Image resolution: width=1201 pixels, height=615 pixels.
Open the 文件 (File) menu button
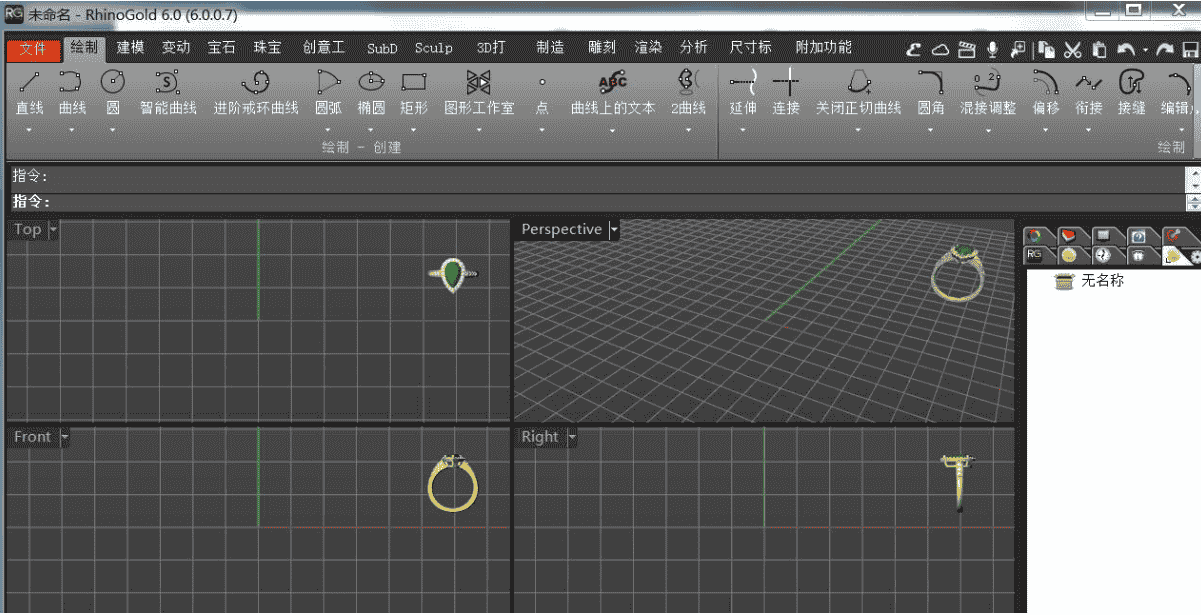tap(33, 49)
